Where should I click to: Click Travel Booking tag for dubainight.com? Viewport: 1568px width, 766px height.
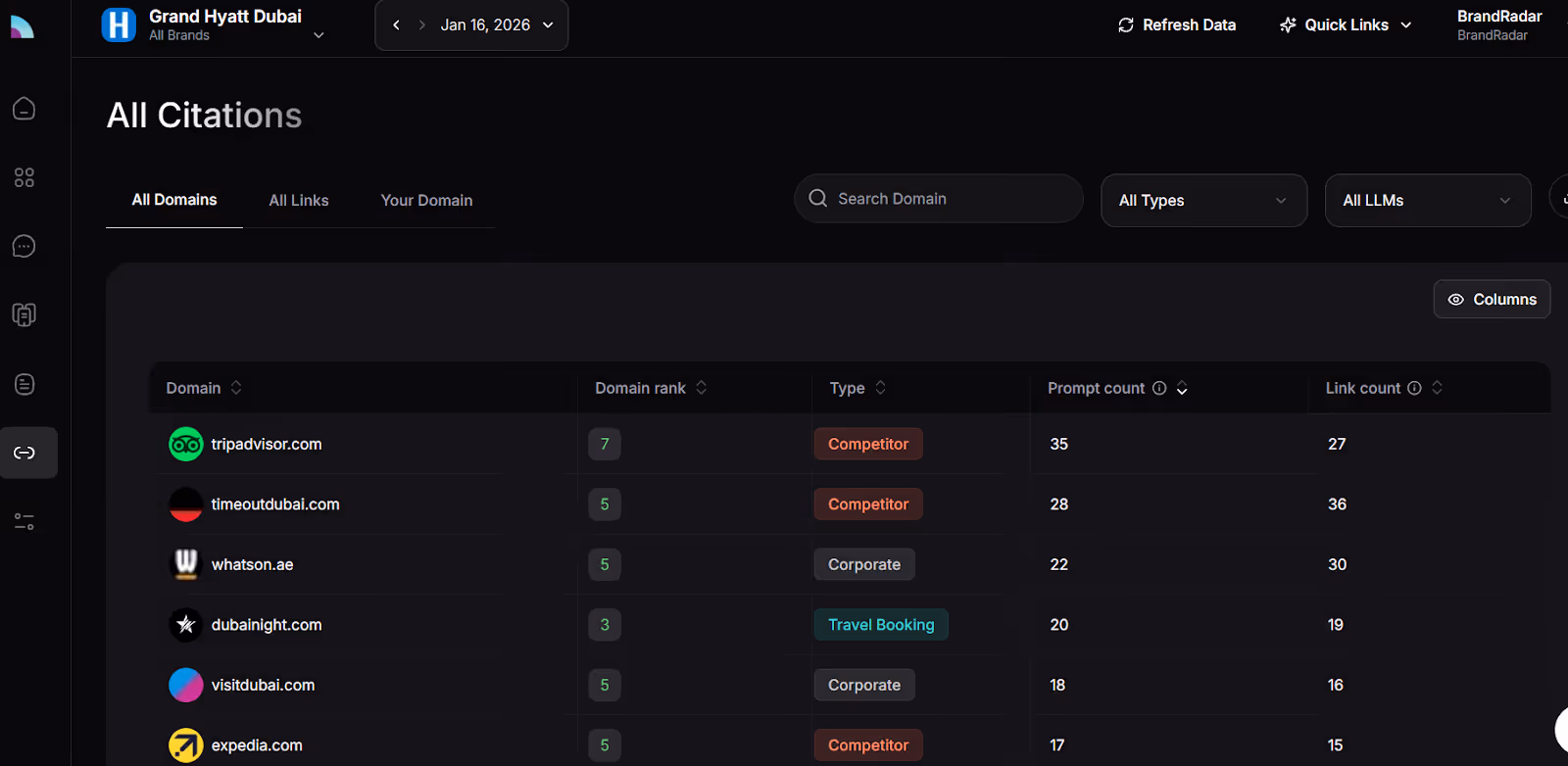[x=881, y=625]
